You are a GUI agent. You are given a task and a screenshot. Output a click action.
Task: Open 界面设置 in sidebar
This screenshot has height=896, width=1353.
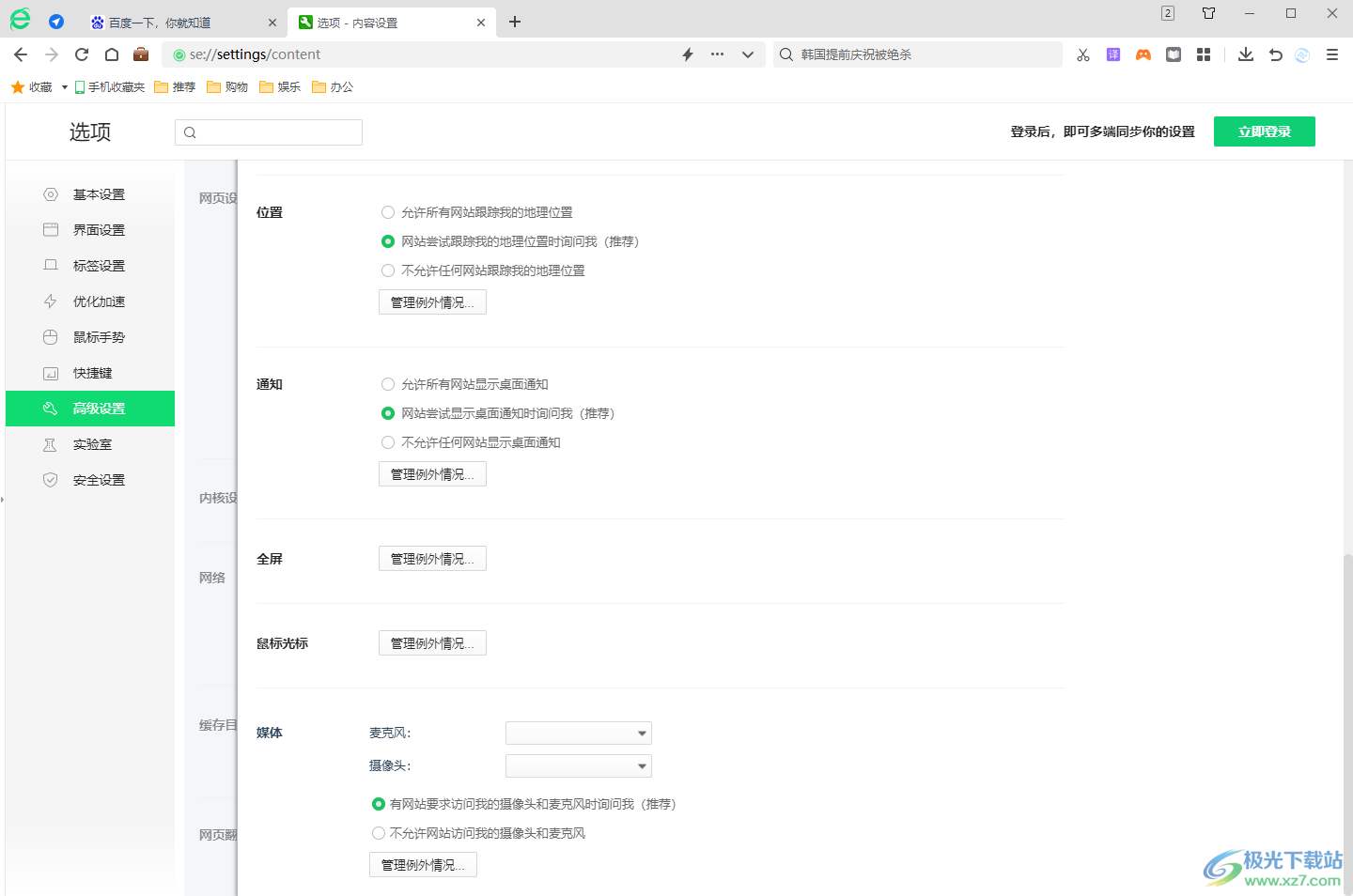click(x=90, y=230)
